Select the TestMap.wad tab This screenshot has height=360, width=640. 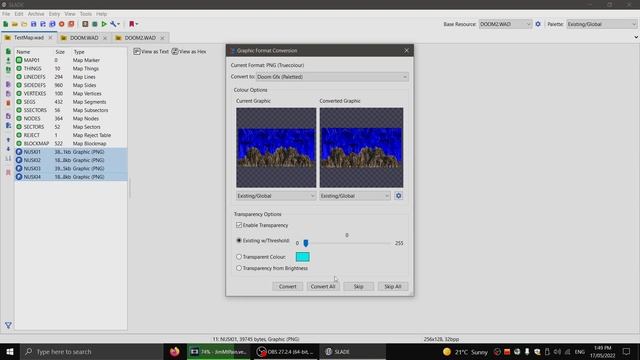28,38
